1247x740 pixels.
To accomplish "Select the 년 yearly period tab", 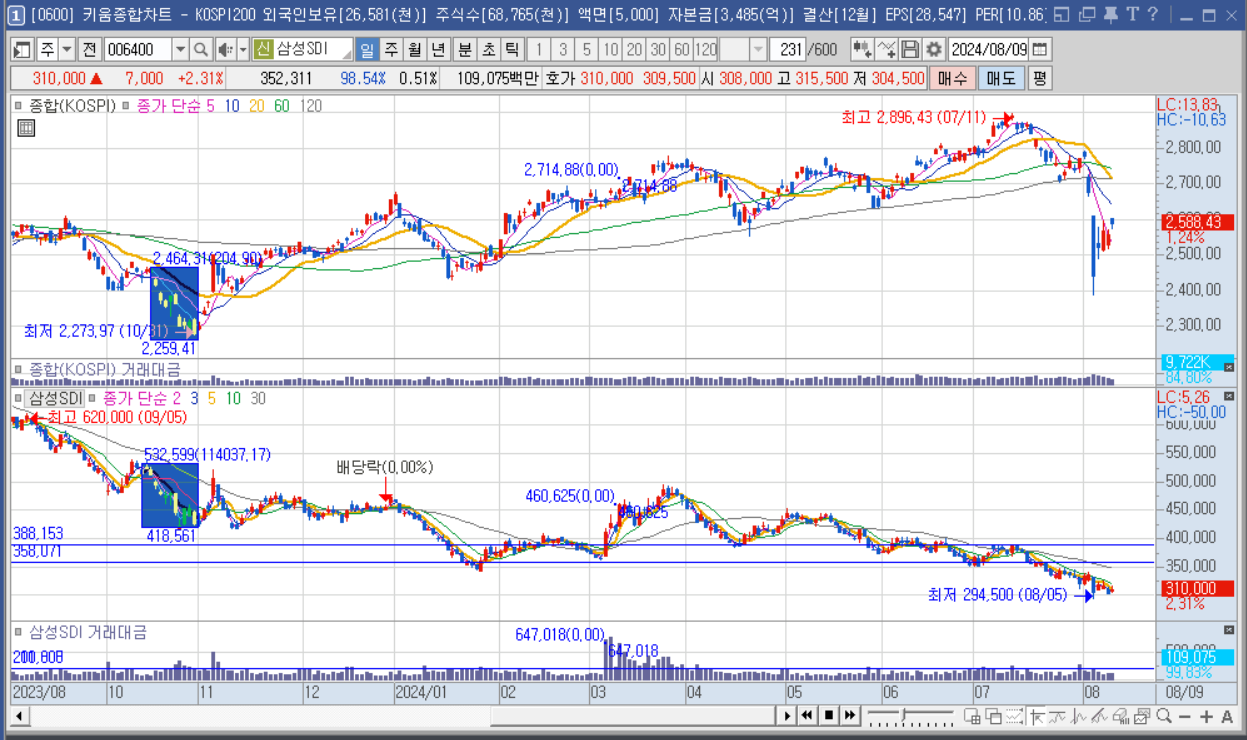I will coord(438,50).
